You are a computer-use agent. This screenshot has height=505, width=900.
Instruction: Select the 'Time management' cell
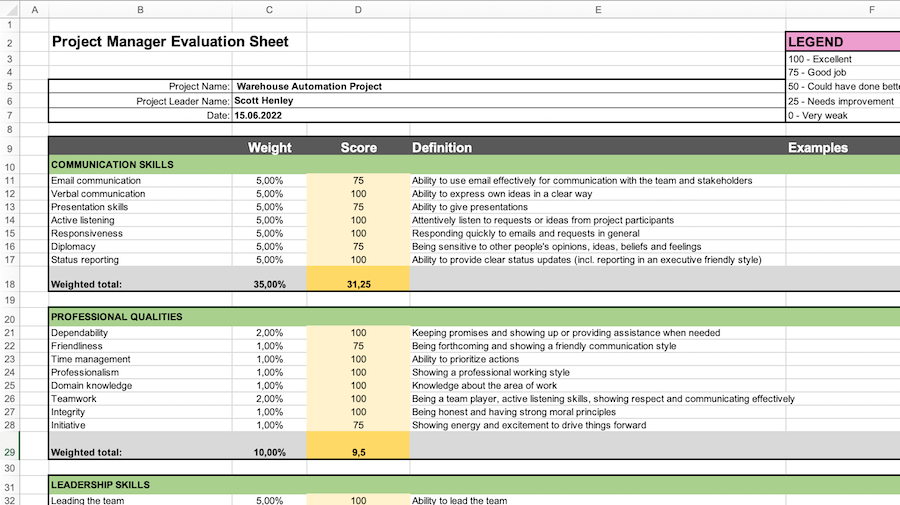pyautogui.click(x=141, y=359)
